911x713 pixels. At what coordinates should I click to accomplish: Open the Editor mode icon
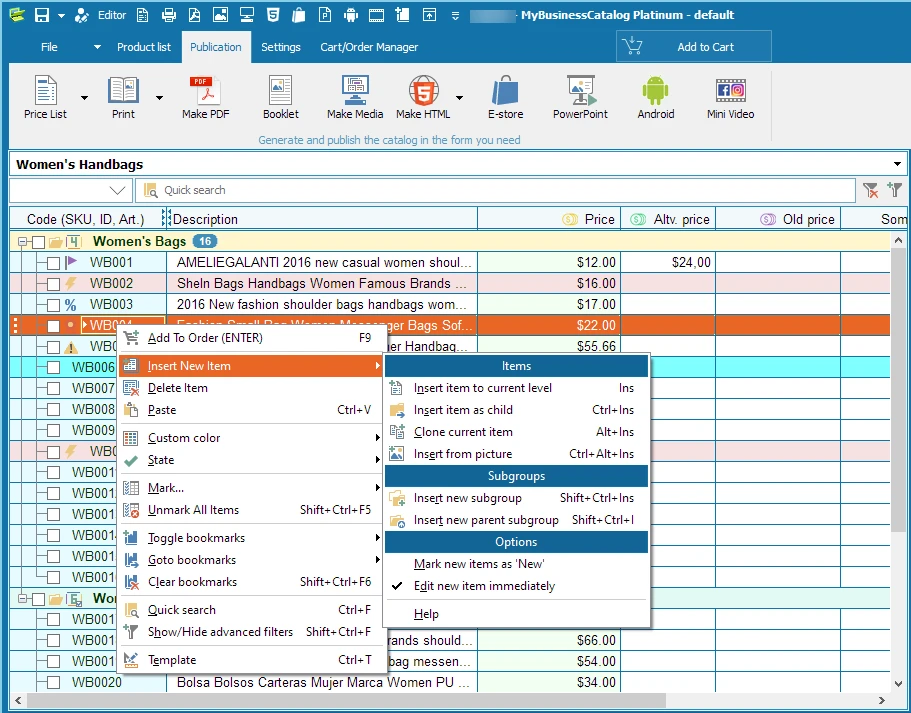tap(81, 15)
